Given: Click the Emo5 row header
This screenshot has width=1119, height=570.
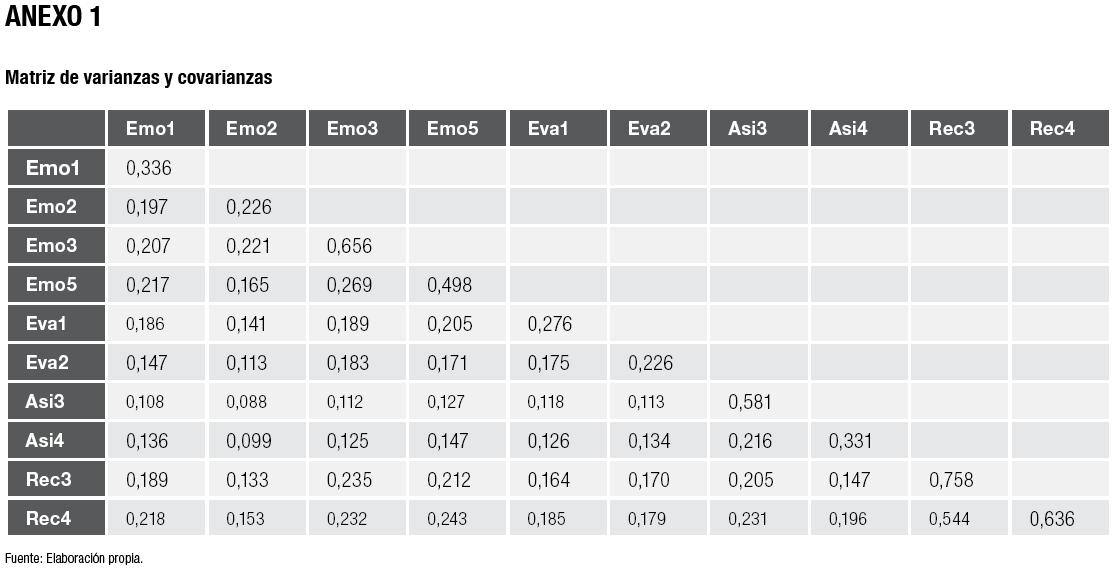Looking at the screenshot, I should 52,285.
